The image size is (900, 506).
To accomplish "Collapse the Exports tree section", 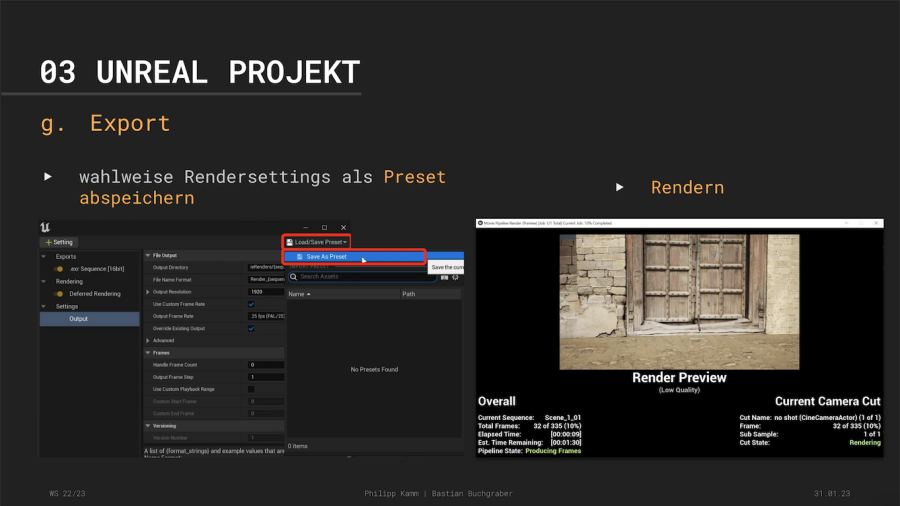I will point(44,257).
